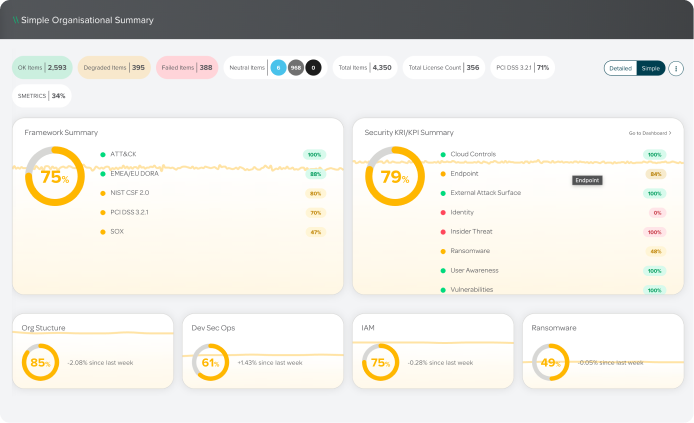Select the Failed Items 388 chip
The image size is (694, 423).
187,68
